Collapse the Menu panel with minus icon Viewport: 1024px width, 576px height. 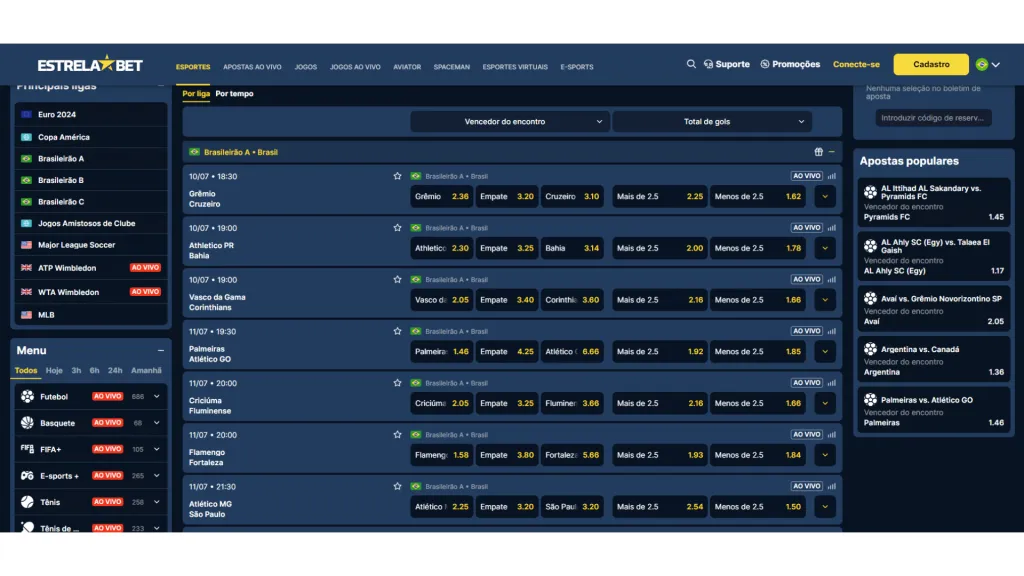pos(160,351)
